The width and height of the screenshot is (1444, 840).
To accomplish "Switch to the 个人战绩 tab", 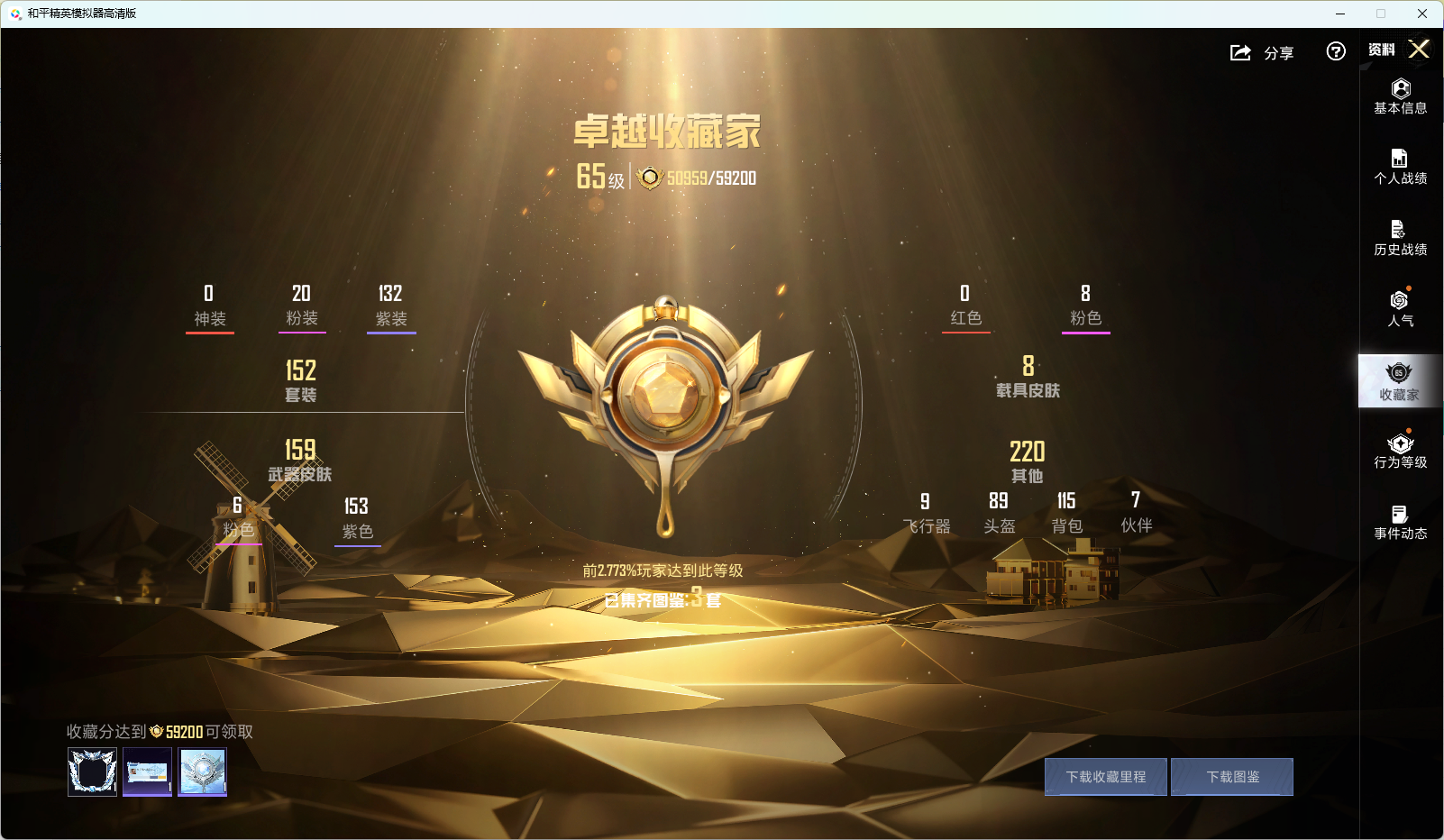I will 1401,167.
